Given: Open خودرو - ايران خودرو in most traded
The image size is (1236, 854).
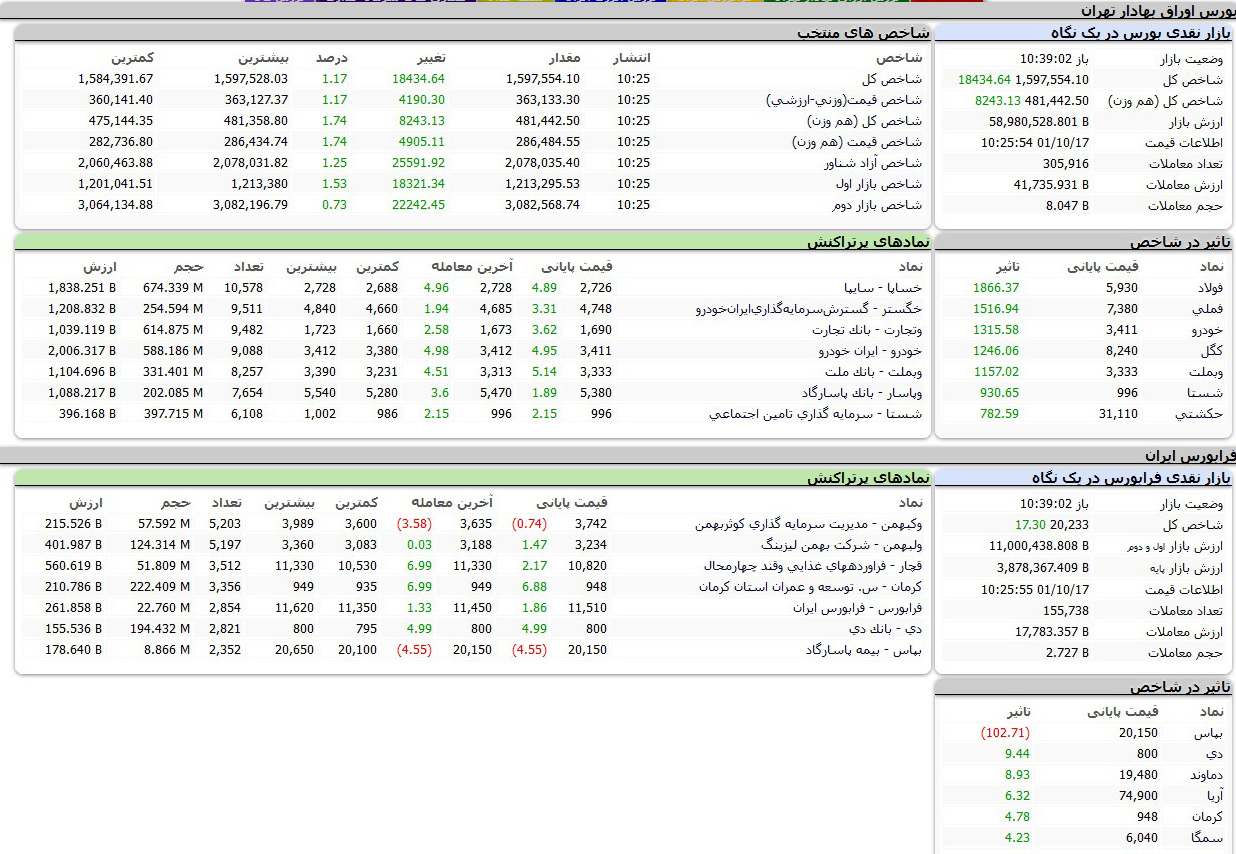Looking at the screenshot, I should pos(870,350).
